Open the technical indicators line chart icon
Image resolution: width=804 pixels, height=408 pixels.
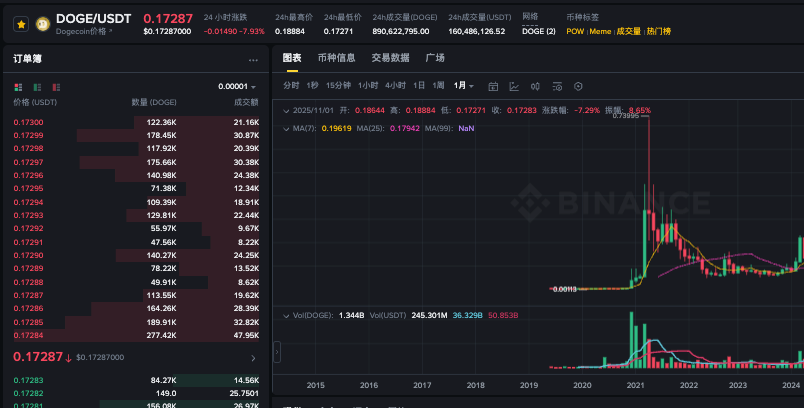point(513,86)
